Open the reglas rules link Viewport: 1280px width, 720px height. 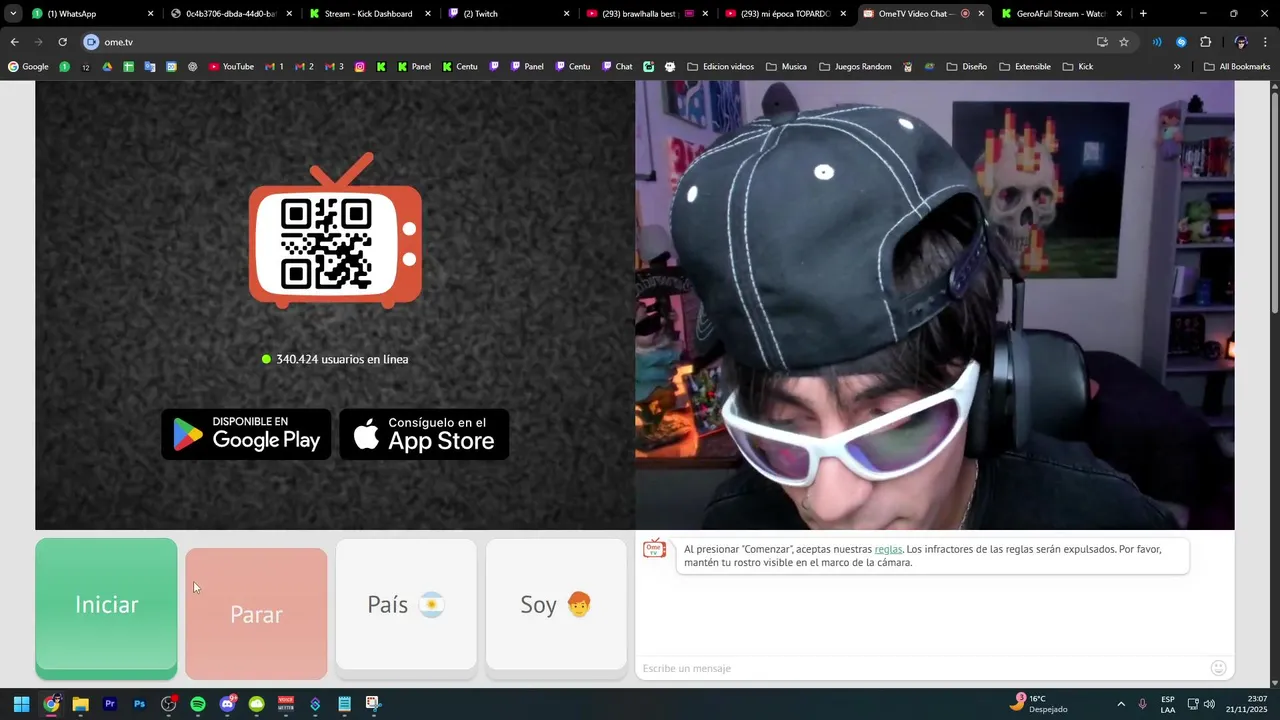tap(888, 549)
